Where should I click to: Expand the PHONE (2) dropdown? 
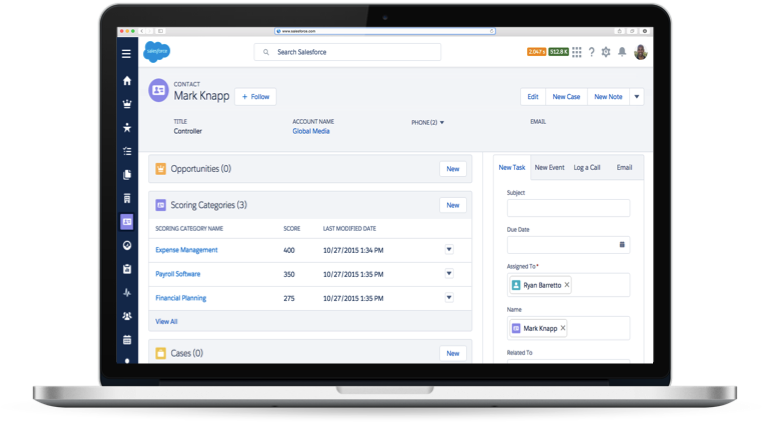click(x=442, y=123)
